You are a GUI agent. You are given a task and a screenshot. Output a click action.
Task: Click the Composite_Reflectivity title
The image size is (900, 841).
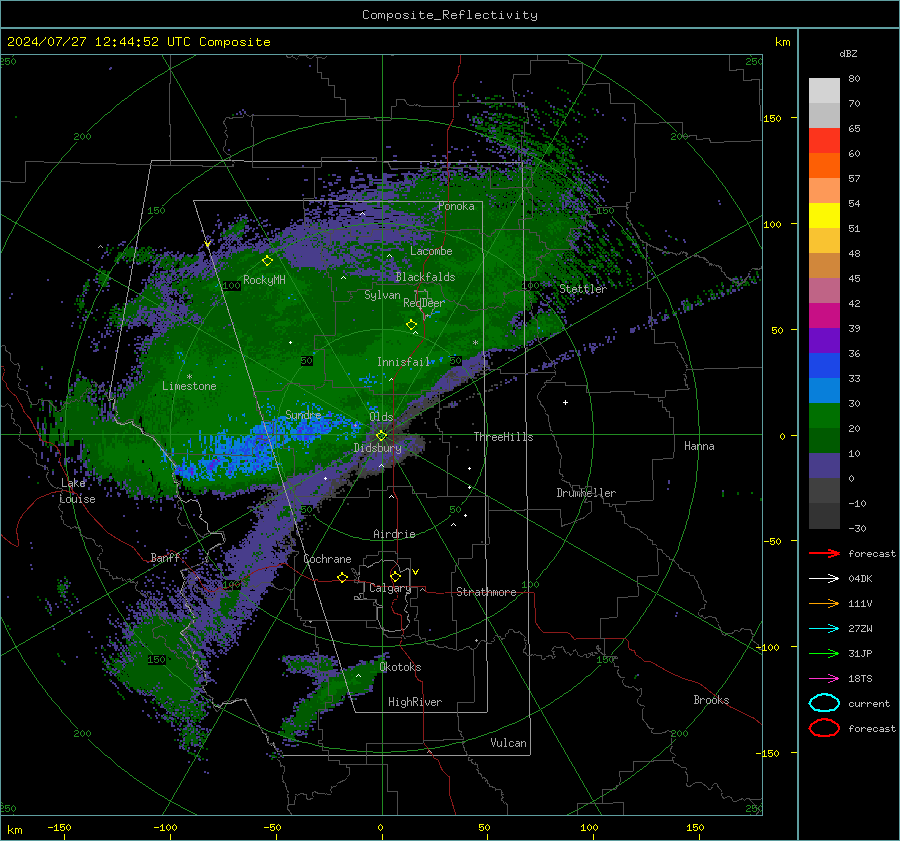tap(450, 15)
